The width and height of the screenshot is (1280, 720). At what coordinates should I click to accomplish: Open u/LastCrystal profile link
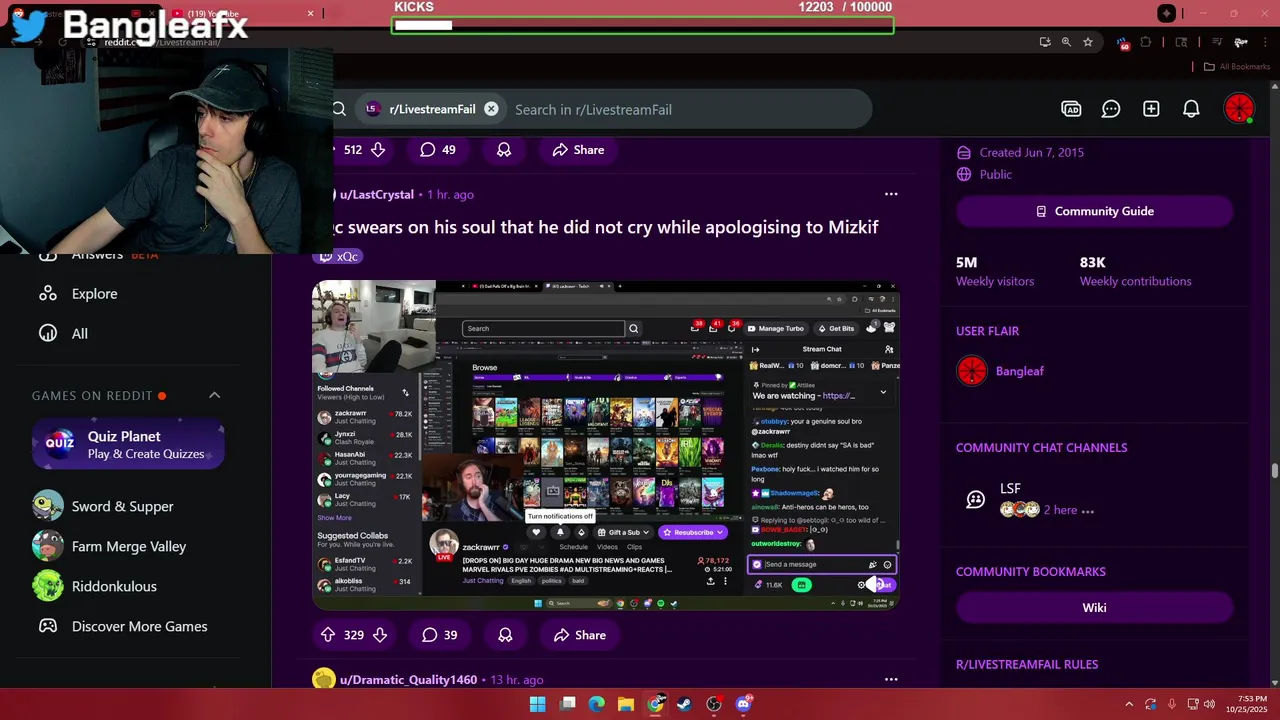[376, 194]
